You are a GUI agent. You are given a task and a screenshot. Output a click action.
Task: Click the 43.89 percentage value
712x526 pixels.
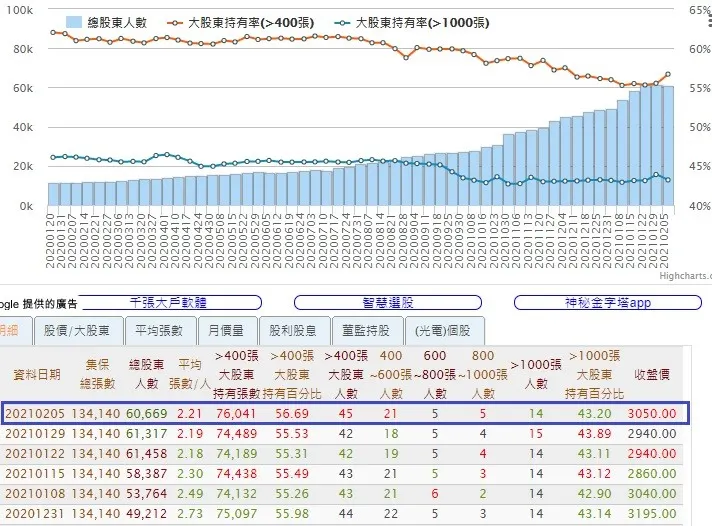tap(594, 434)
